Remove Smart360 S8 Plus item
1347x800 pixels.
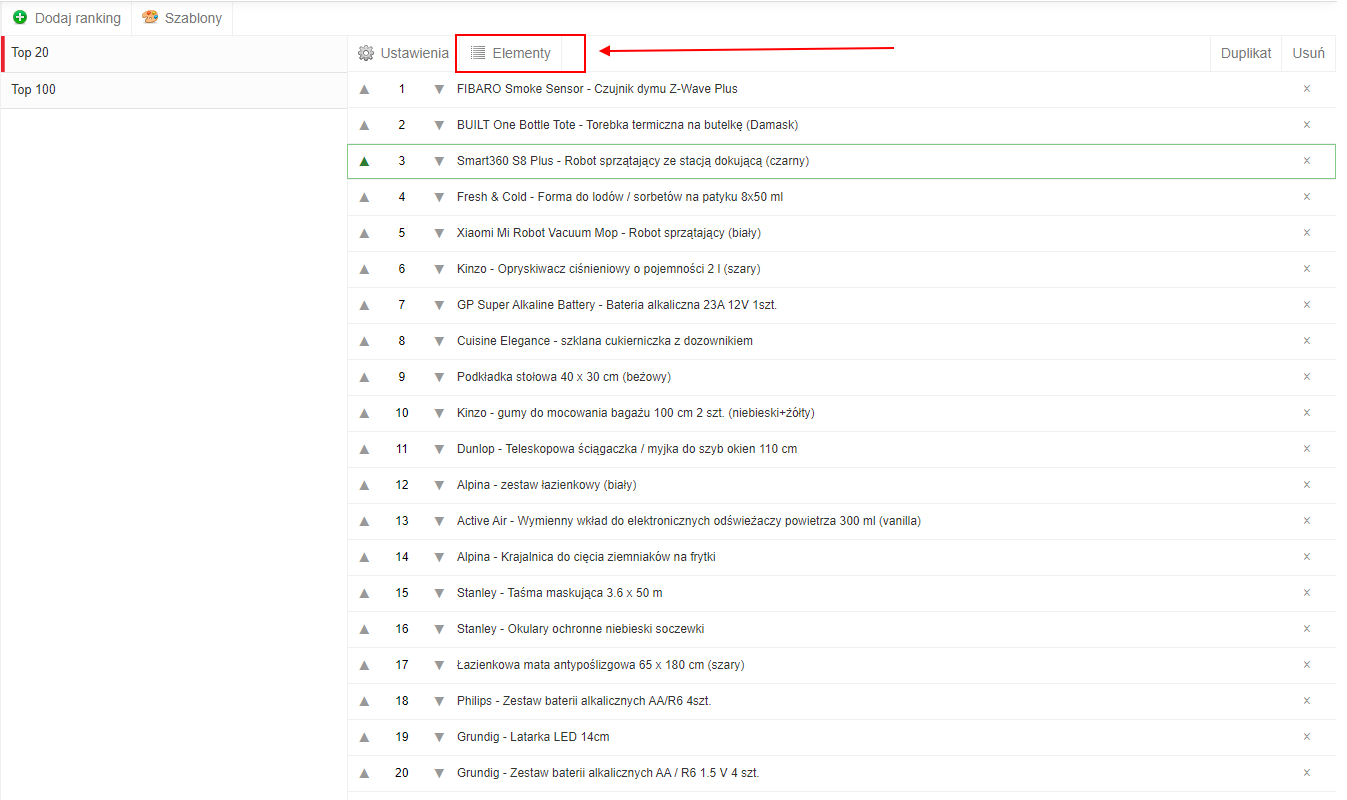[1306, 161]
